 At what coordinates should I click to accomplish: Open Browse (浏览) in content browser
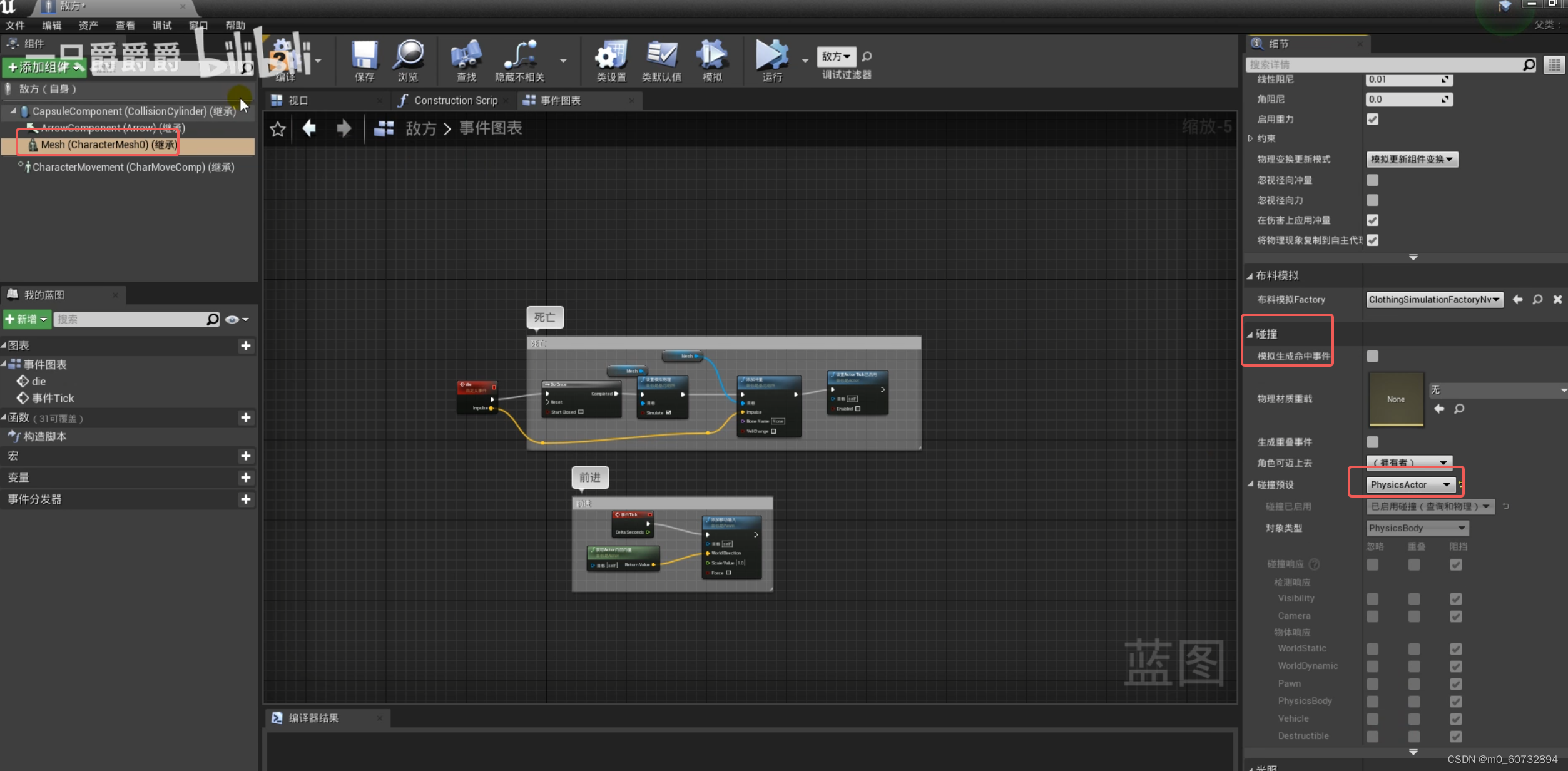[408, 61]
